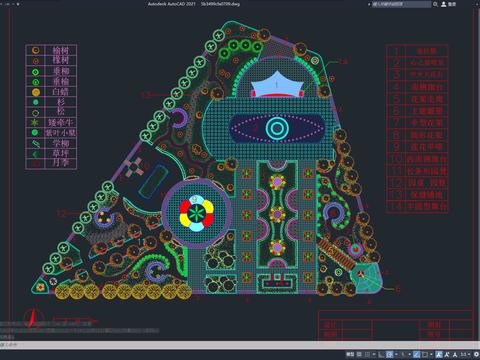Open polar tracking angle dropdown arrow
This screenshot has width=480, height=360.
[396, 354]
